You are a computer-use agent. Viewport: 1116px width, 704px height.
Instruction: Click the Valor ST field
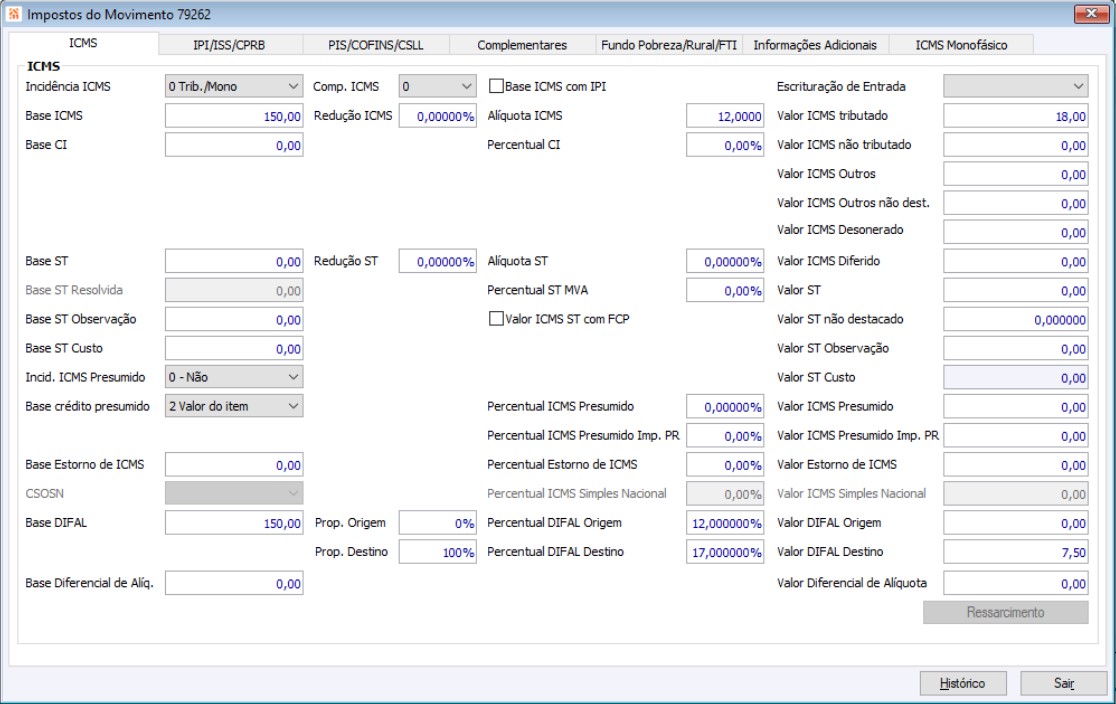click(x=1016, y=290)
